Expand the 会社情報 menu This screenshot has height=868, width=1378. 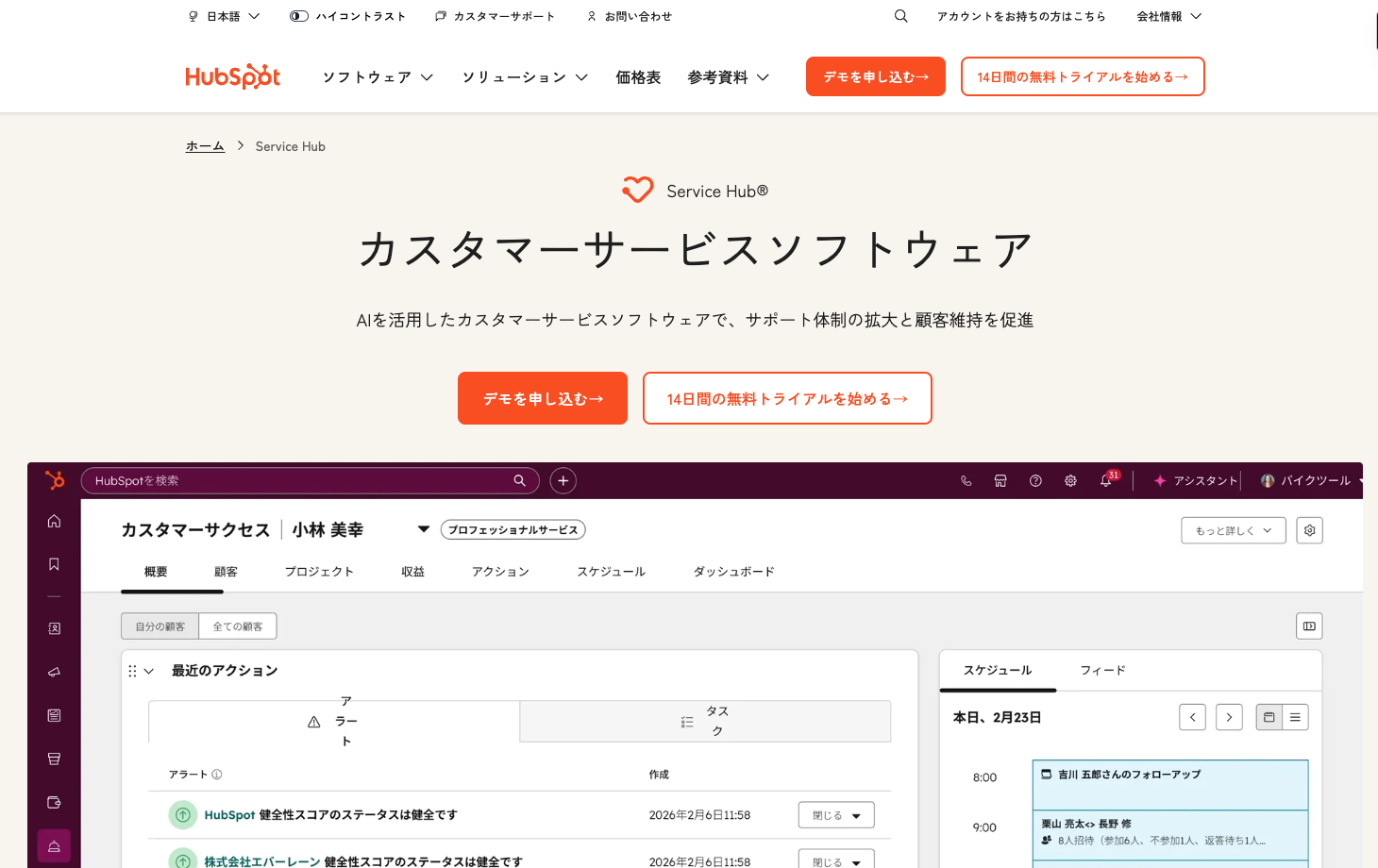pyautogui.click(x=1169, y=16)
